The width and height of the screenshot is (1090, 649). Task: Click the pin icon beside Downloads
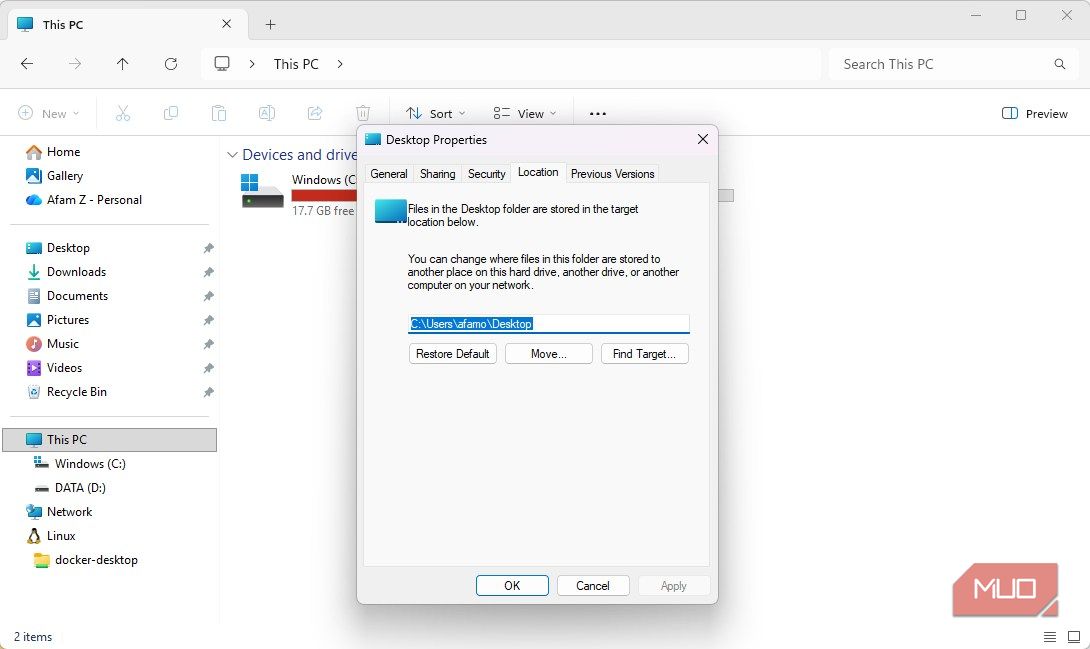click(208, 272)
